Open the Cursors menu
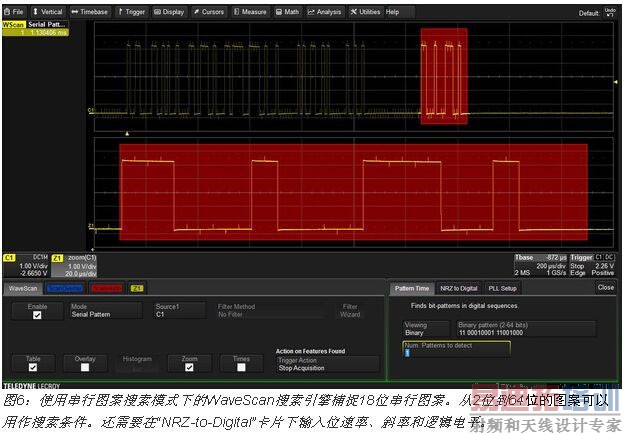Viewport: 624px width, 435px height. tap(209, 12)
